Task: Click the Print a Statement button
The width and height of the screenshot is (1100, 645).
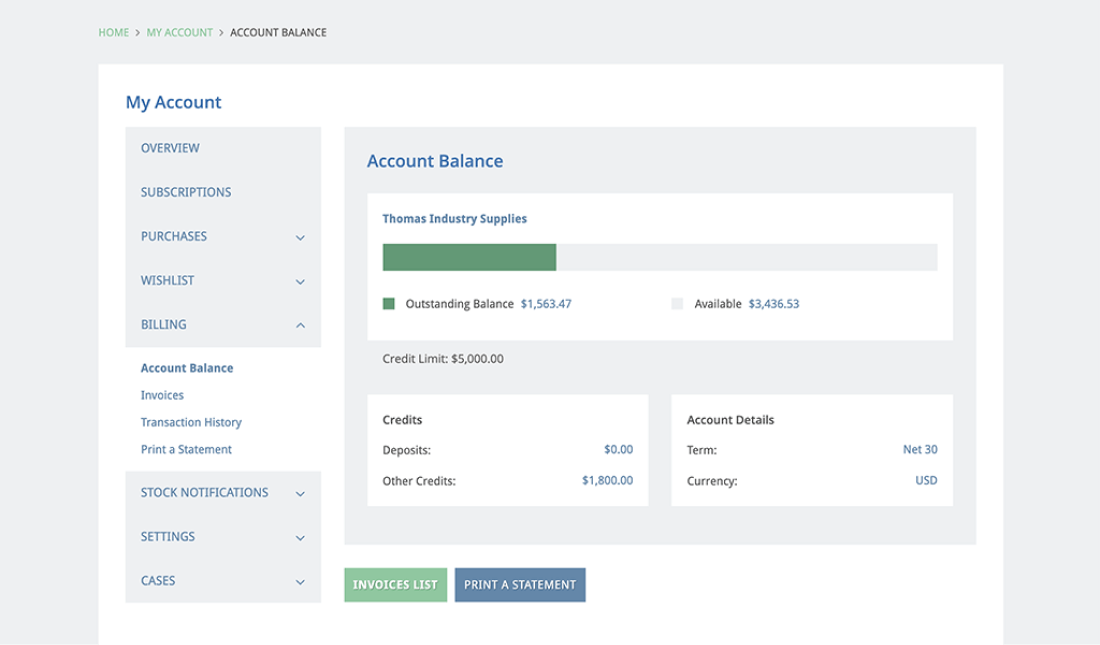Action: pos(520,584)
